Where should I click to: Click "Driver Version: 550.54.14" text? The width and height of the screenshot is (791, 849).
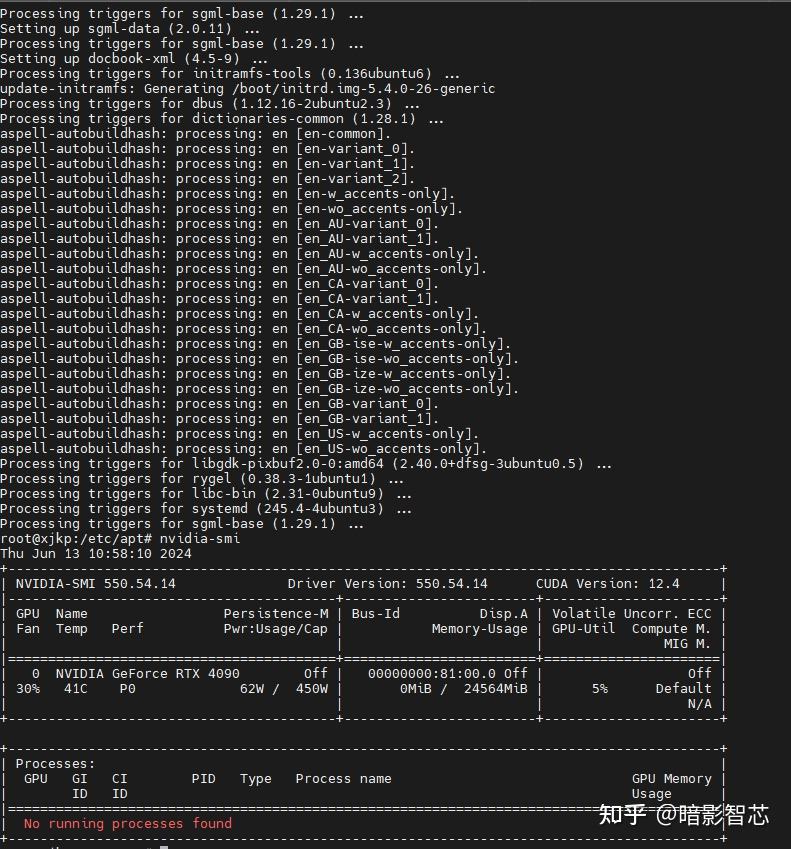click(388, 584)
